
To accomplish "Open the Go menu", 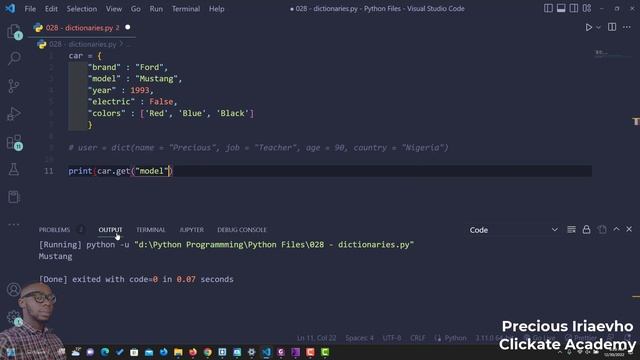I will (136, 9).
